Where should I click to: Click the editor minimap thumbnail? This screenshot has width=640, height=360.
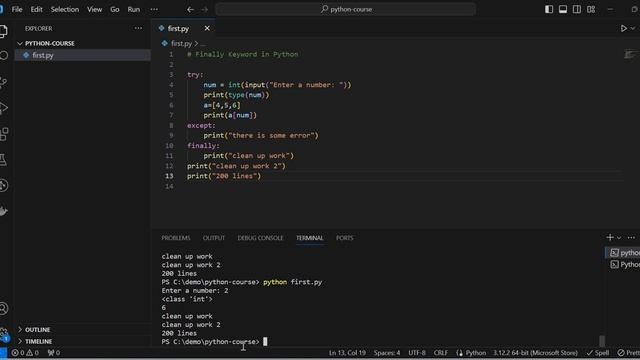[x=630, y=55]
